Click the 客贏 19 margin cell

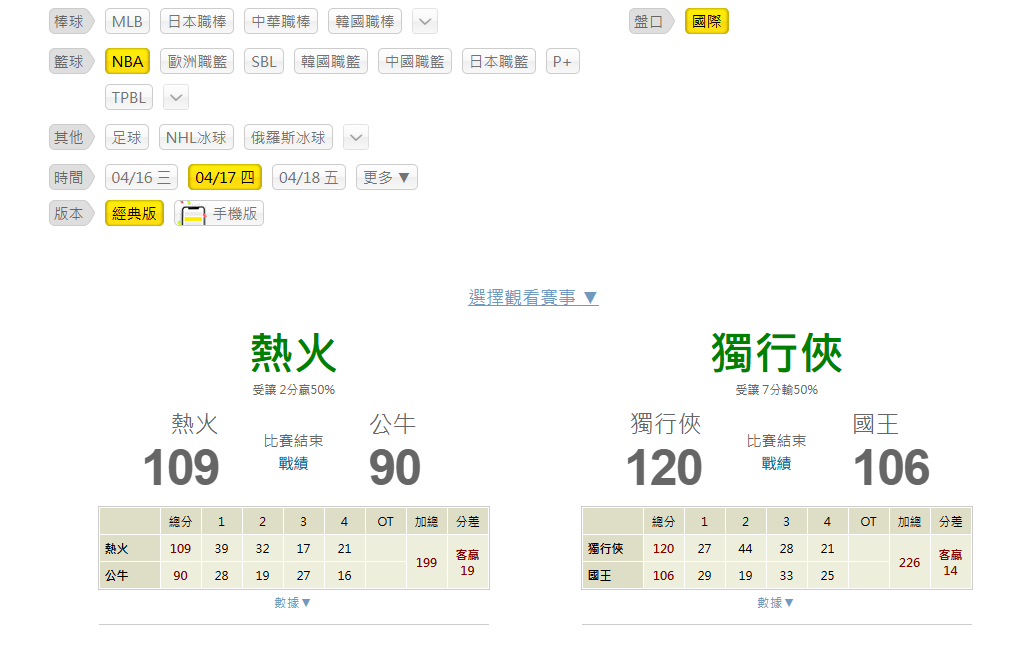pos(468,562)
